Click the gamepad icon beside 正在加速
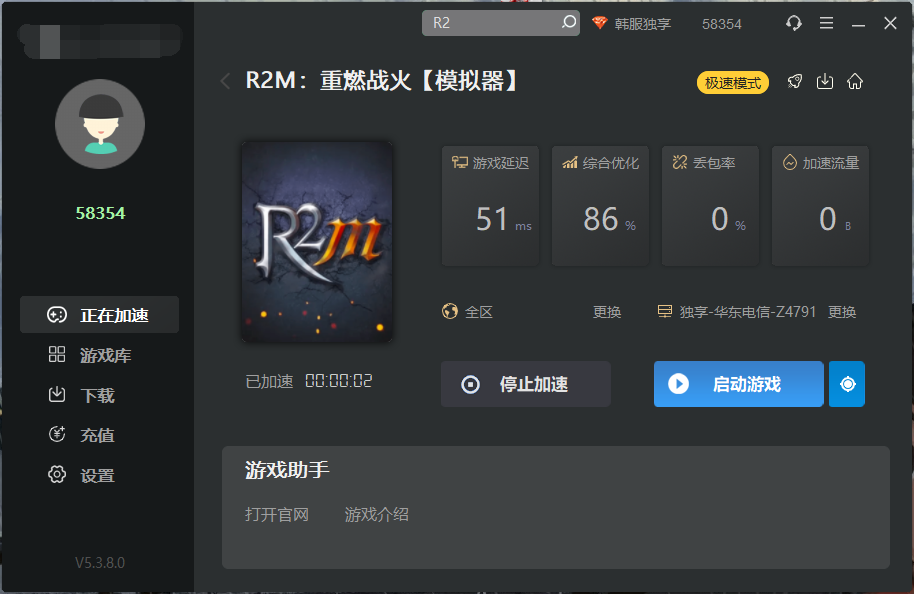This screenshot has width=914, height=594. [x=57, y=315]
